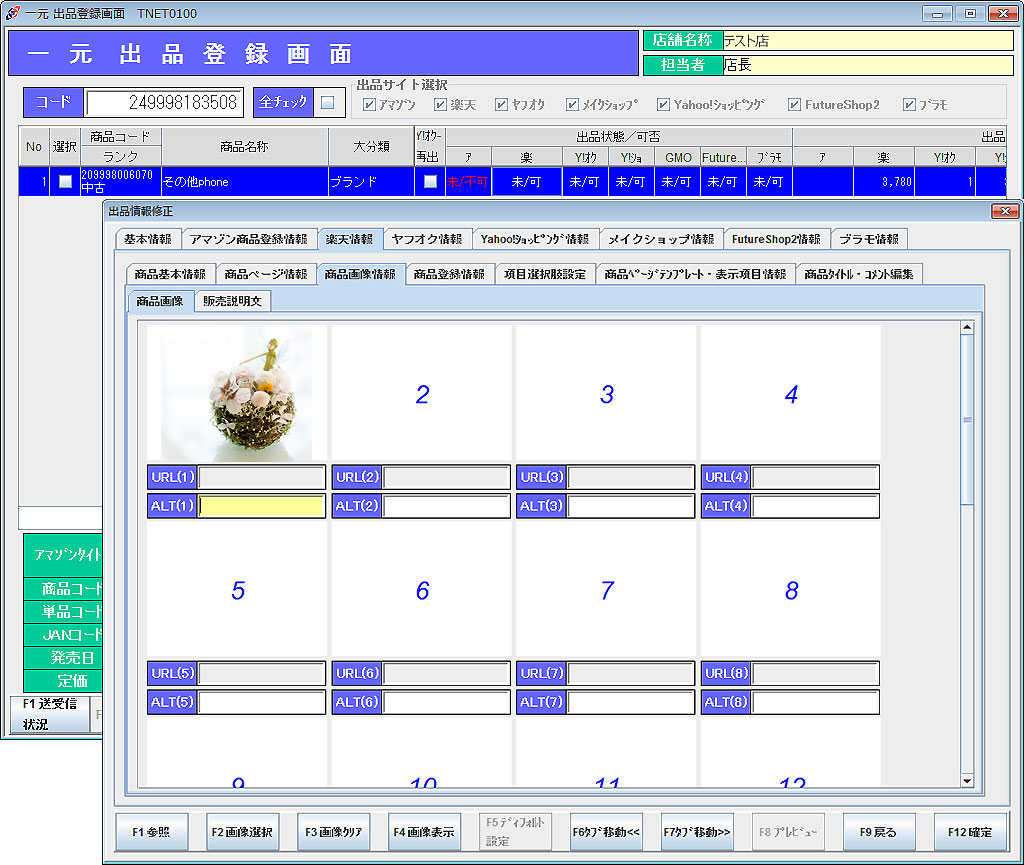This screenshot has height=865, width=1024.
Task: Click the ALT(1) text input field
Action: point(261,506)
